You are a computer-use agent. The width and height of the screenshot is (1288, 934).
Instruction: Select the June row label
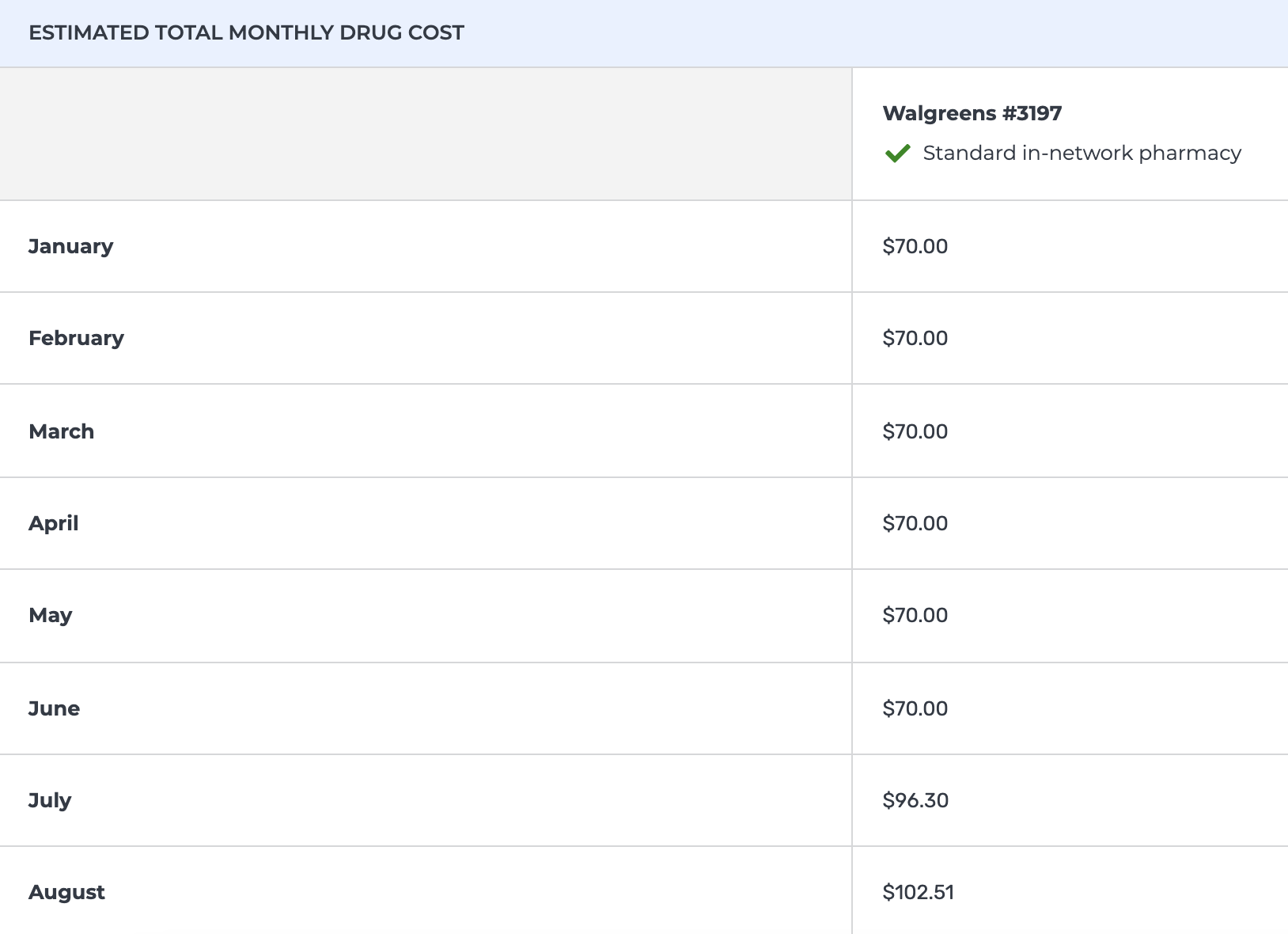(x=54, y=708)
